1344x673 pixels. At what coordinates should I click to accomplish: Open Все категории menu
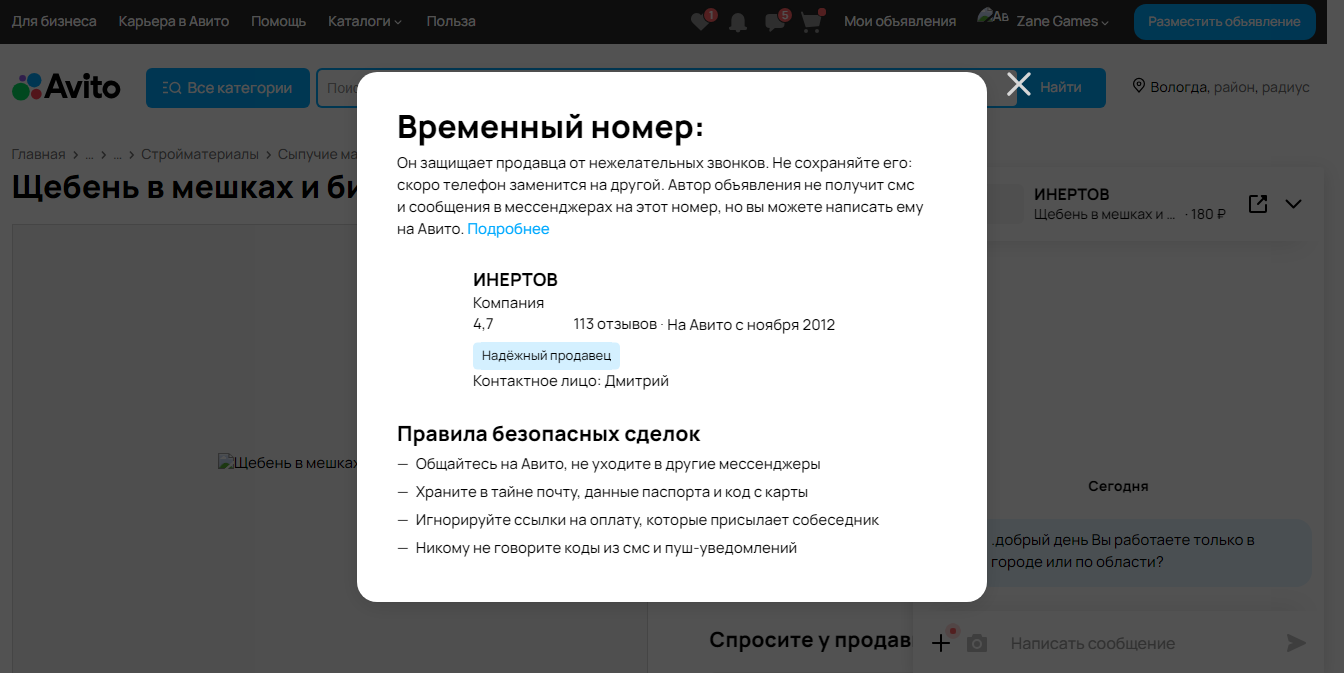(x=226, y=88)
